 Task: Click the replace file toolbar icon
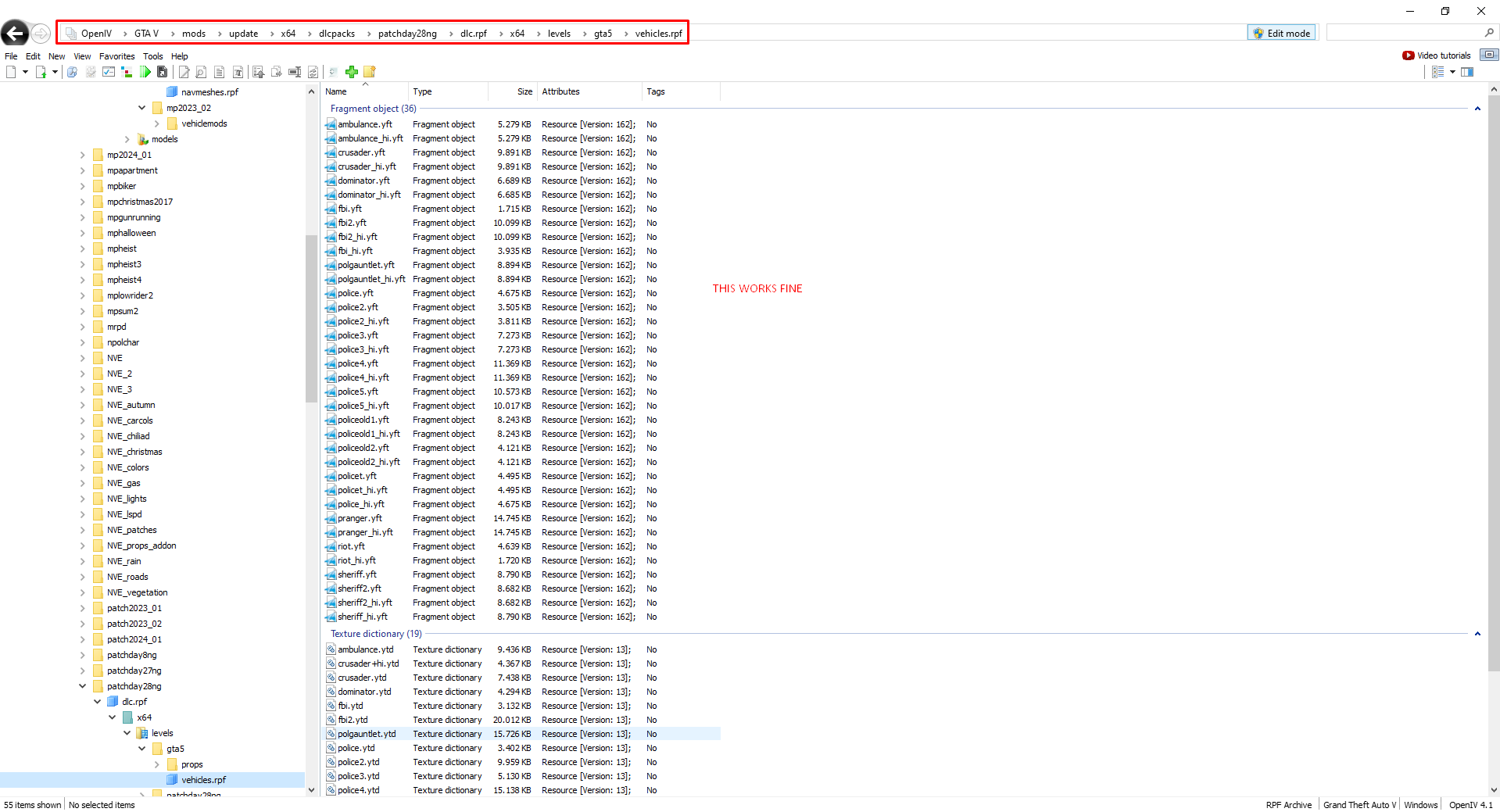point(313,72)
